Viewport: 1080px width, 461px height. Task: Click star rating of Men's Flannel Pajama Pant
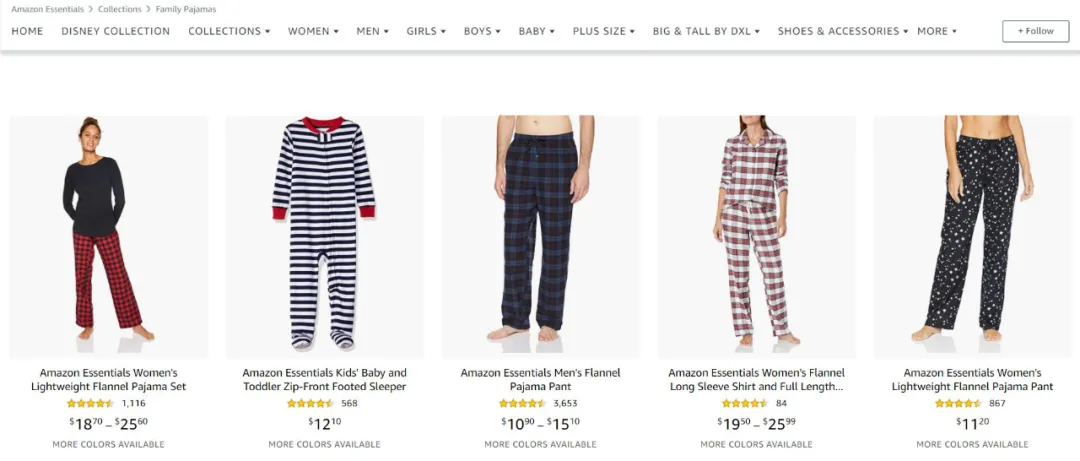[522, 403]
